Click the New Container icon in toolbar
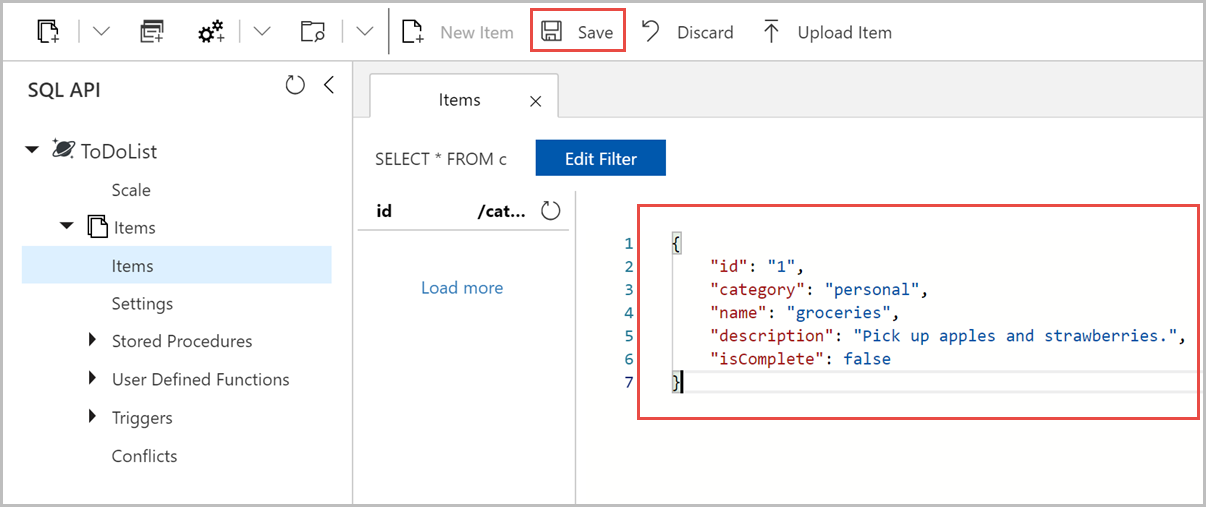This screenshot has width=1206, height=507. pos(48,32)
